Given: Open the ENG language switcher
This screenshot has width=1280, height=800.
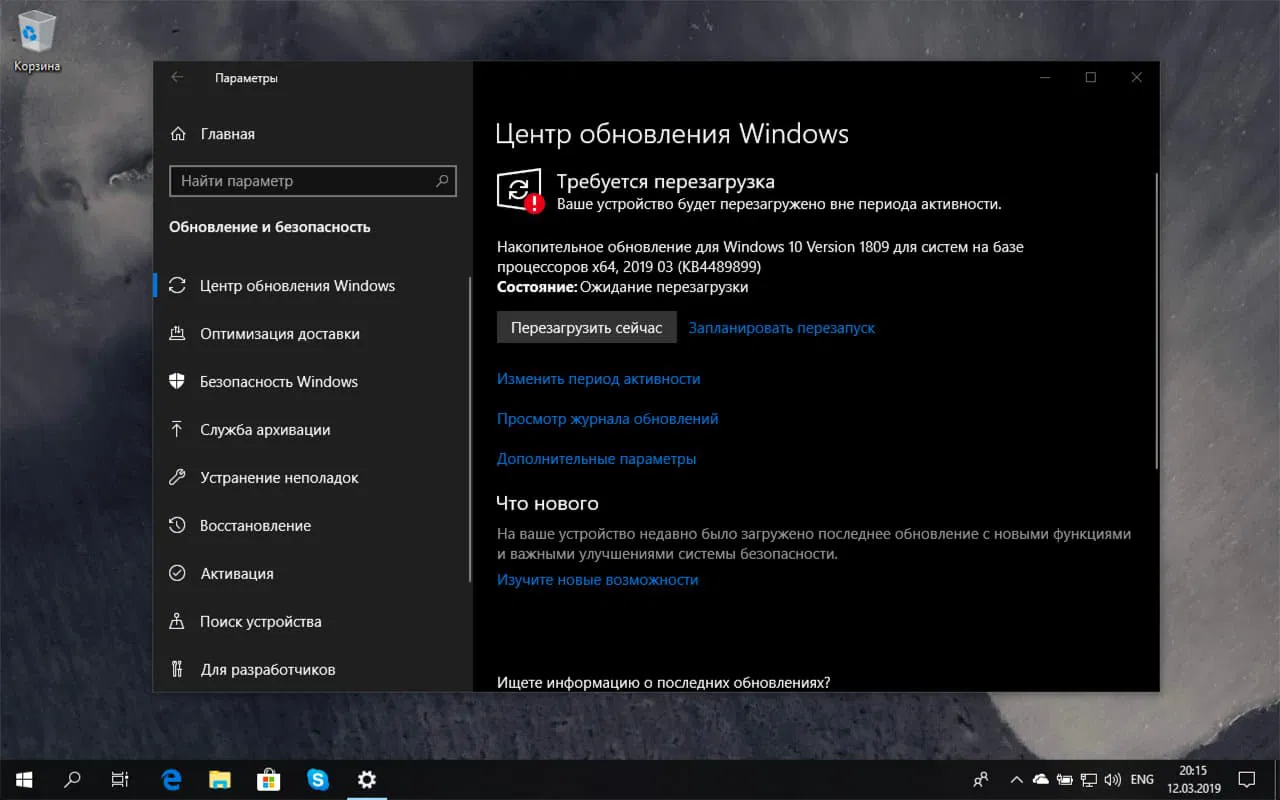Looking at the screenshot, I should [1142, 779].
